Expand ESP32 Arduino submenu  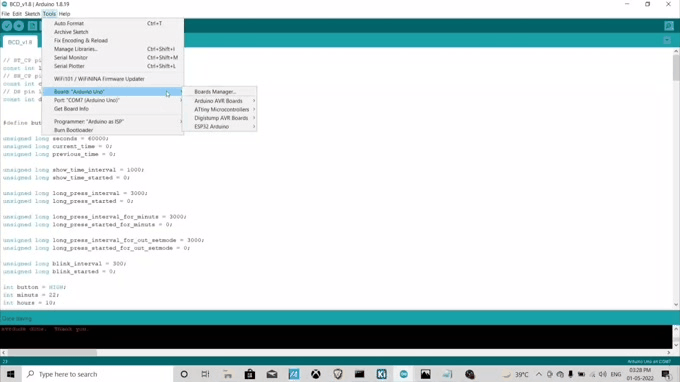tap(219, 127)
